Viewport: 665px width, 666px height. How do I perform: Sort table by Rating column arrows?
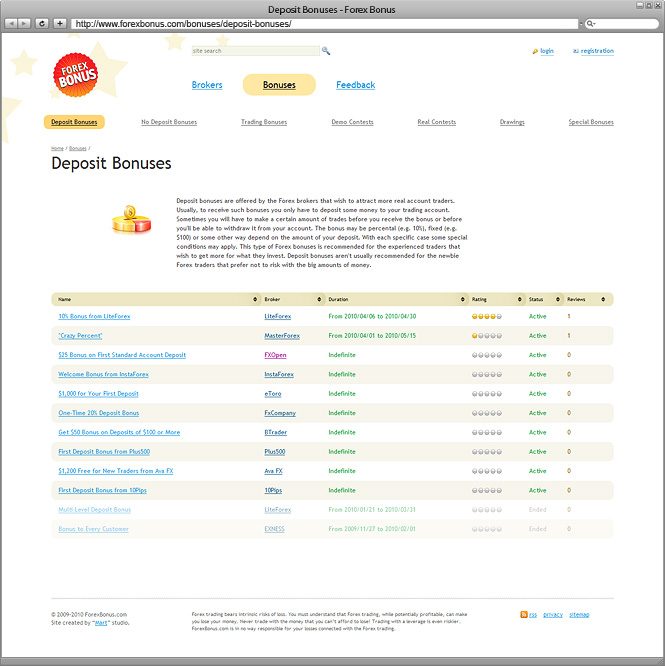tap(519, 299)
